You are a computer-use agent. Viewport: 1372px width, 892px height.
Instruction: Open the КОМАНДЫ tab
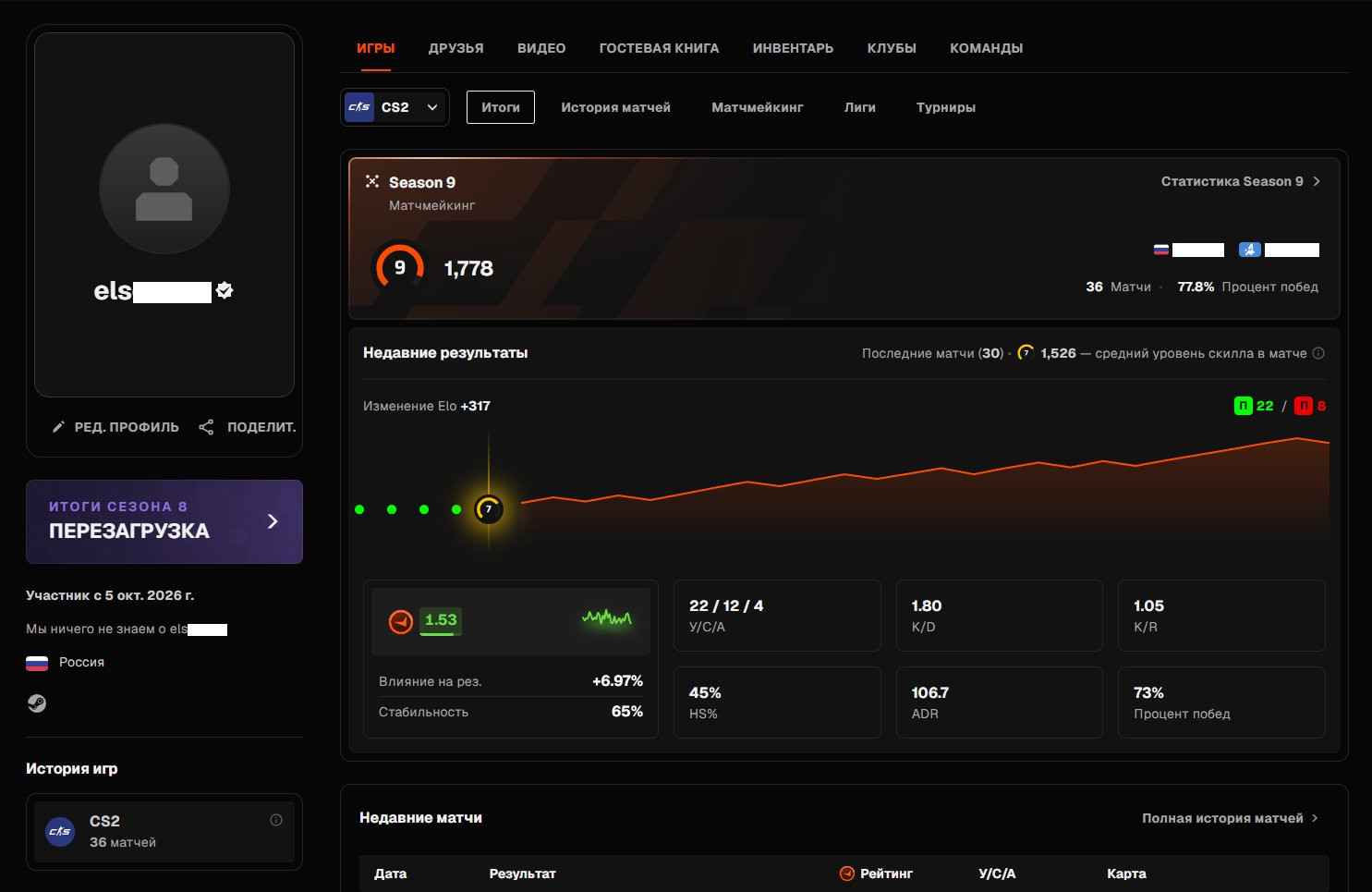click(987, 48)
